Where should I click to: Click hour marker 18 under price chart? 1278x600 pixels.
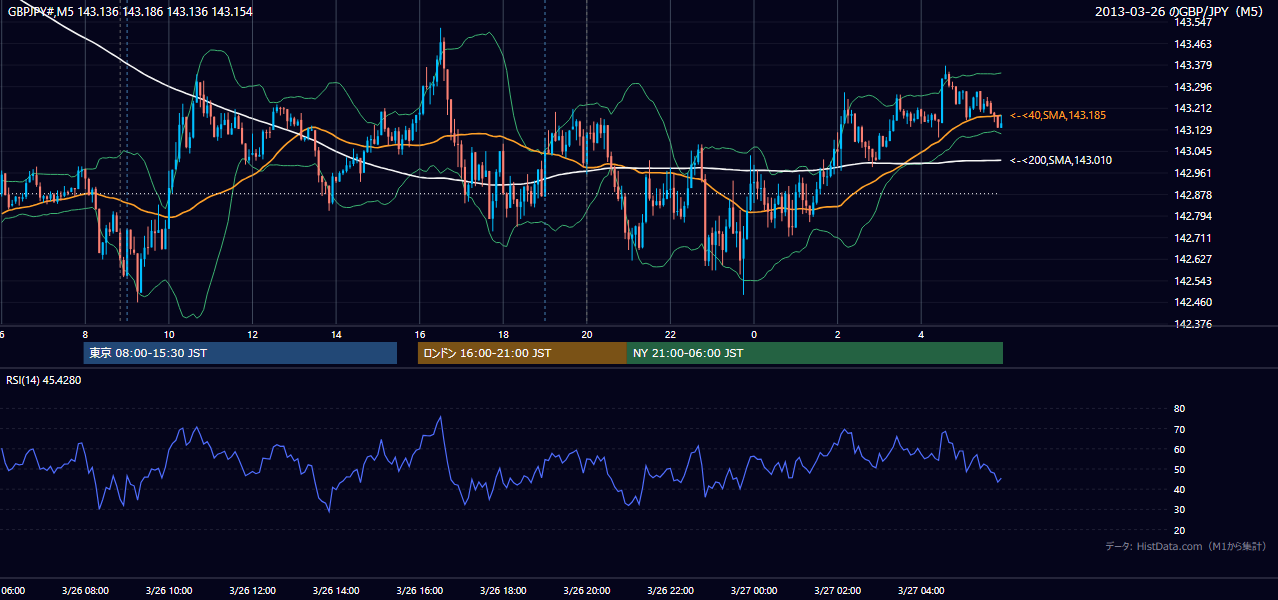coord(503,335)
